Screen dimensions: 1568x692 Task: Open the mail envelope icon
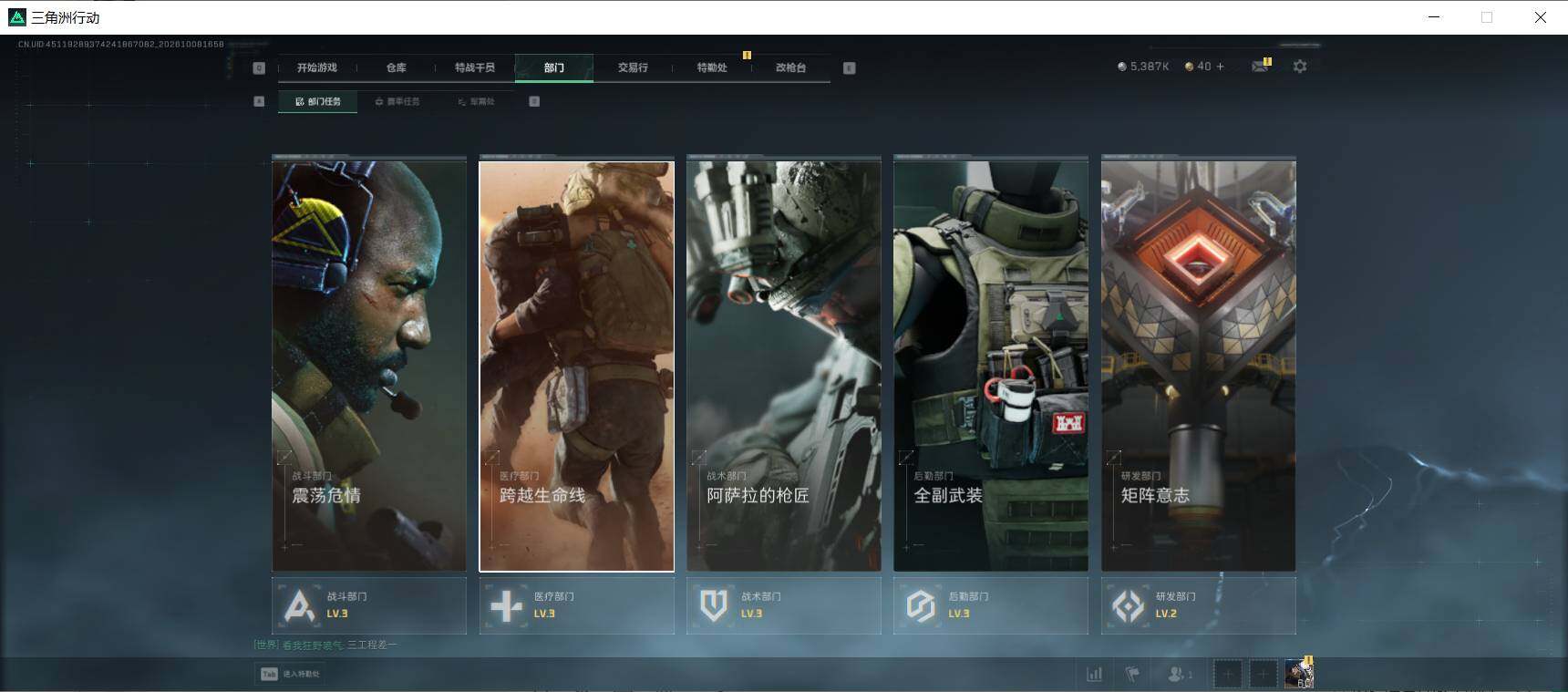tap(1260, 67)
